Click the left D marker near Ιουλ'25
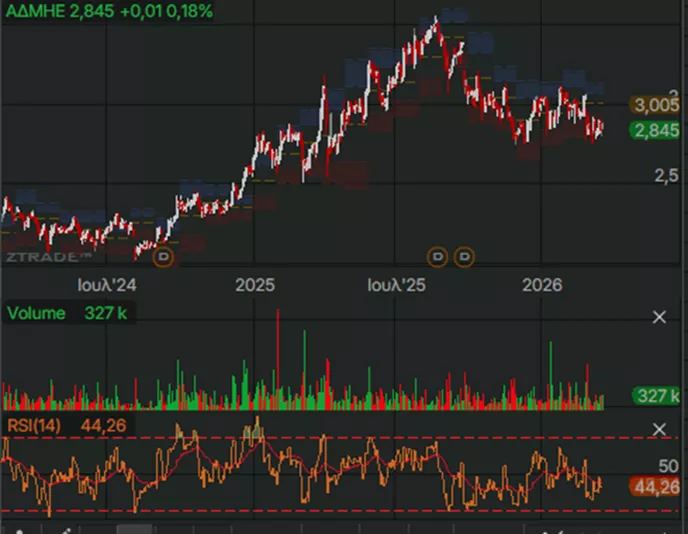 coord(437,258)
